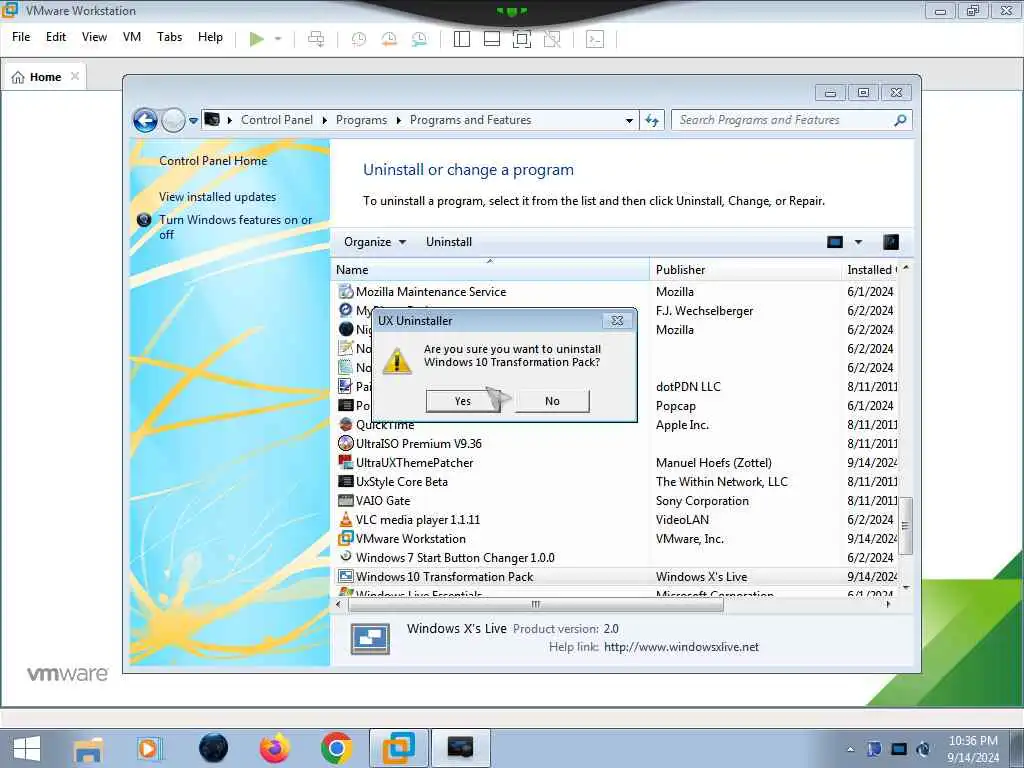
Task: Select the Home tab
Action: pos(44,77)
